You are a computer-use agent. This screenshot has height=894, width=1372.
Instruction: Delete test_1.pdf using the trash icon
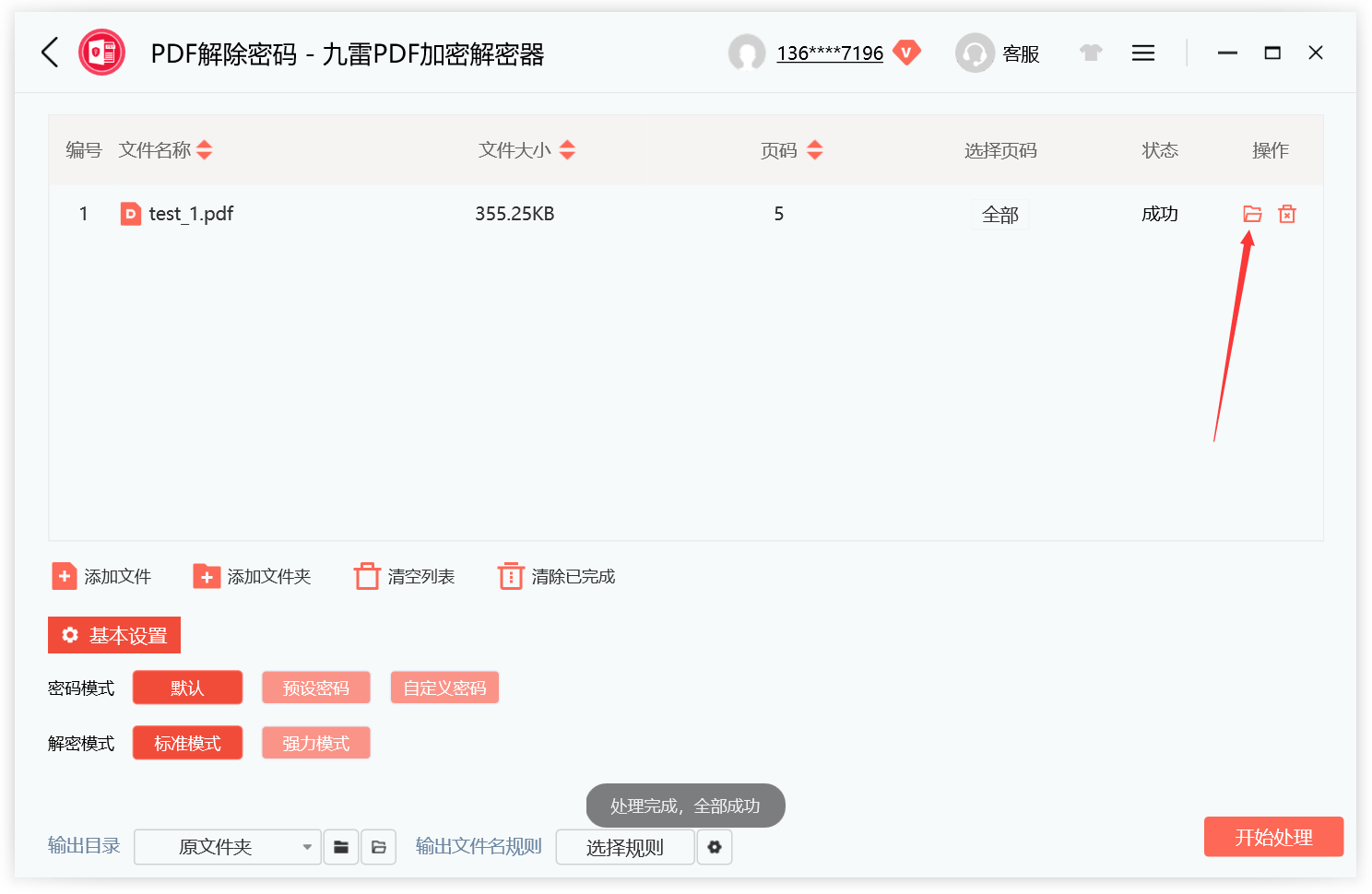pyautogui.click(x=1286, y=213)
